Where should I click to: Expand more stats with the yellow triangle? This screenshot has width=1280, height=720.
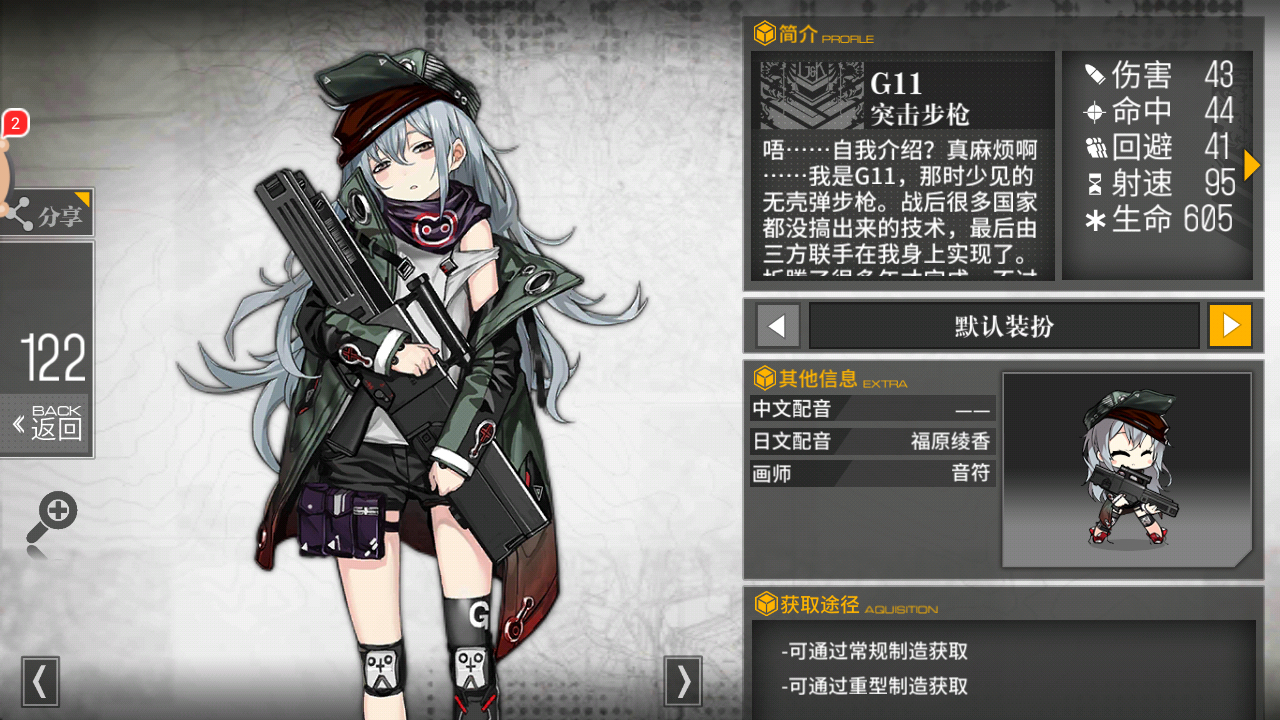point(1251,165)
